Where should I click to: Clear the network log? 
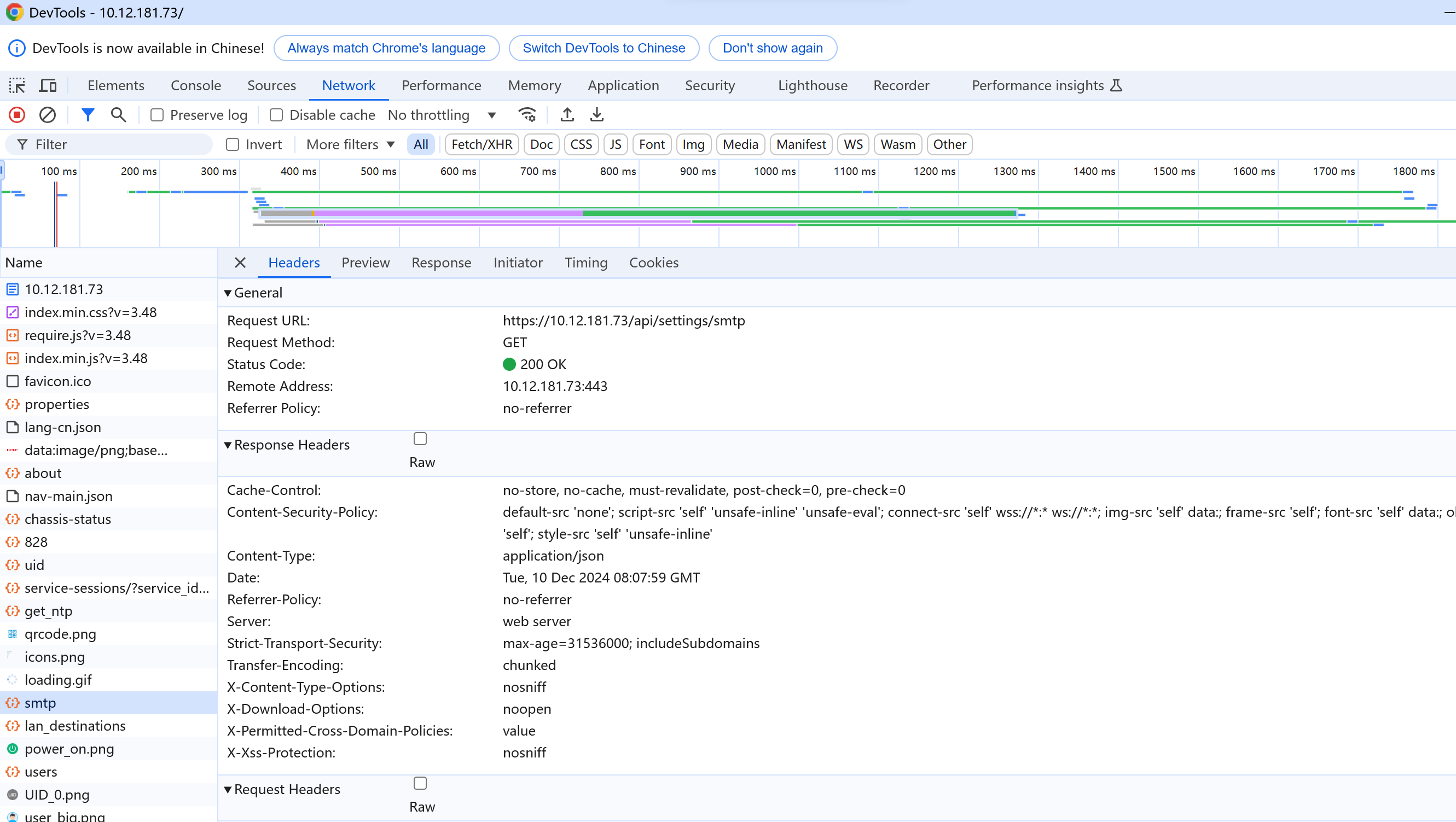point(48,115)
